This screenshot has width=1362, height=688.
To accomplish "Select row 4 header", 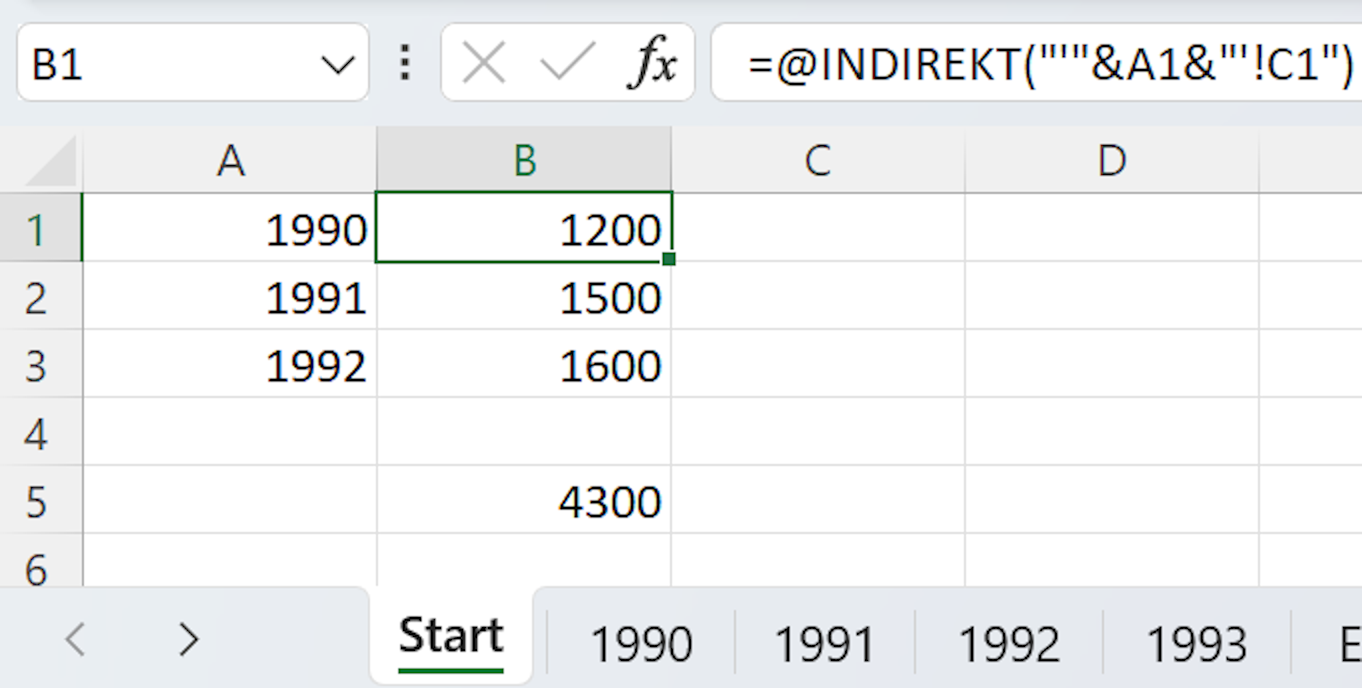I will [x=40, y=433].
